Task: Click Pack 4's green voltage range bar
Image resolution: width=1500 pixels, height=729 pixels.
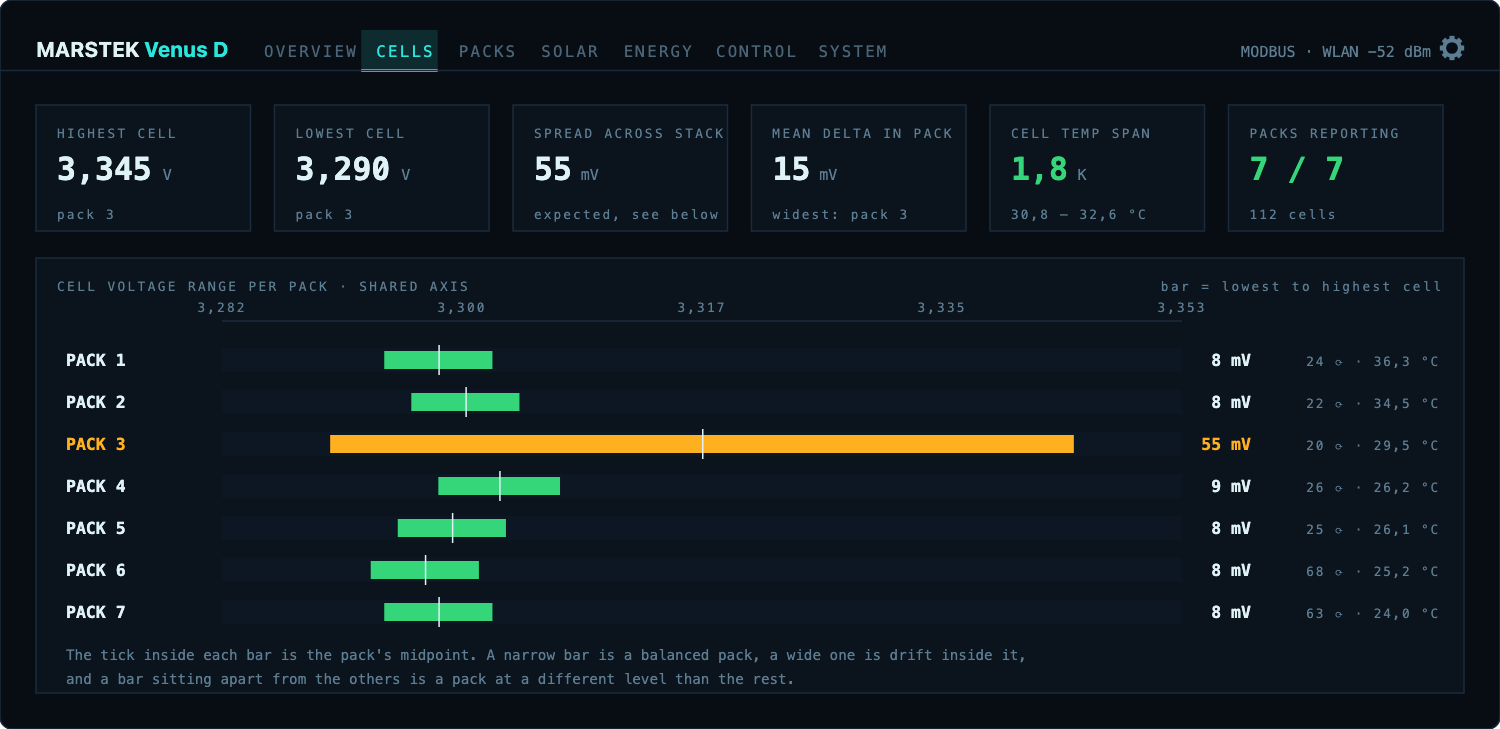Action: click(499, 486)
